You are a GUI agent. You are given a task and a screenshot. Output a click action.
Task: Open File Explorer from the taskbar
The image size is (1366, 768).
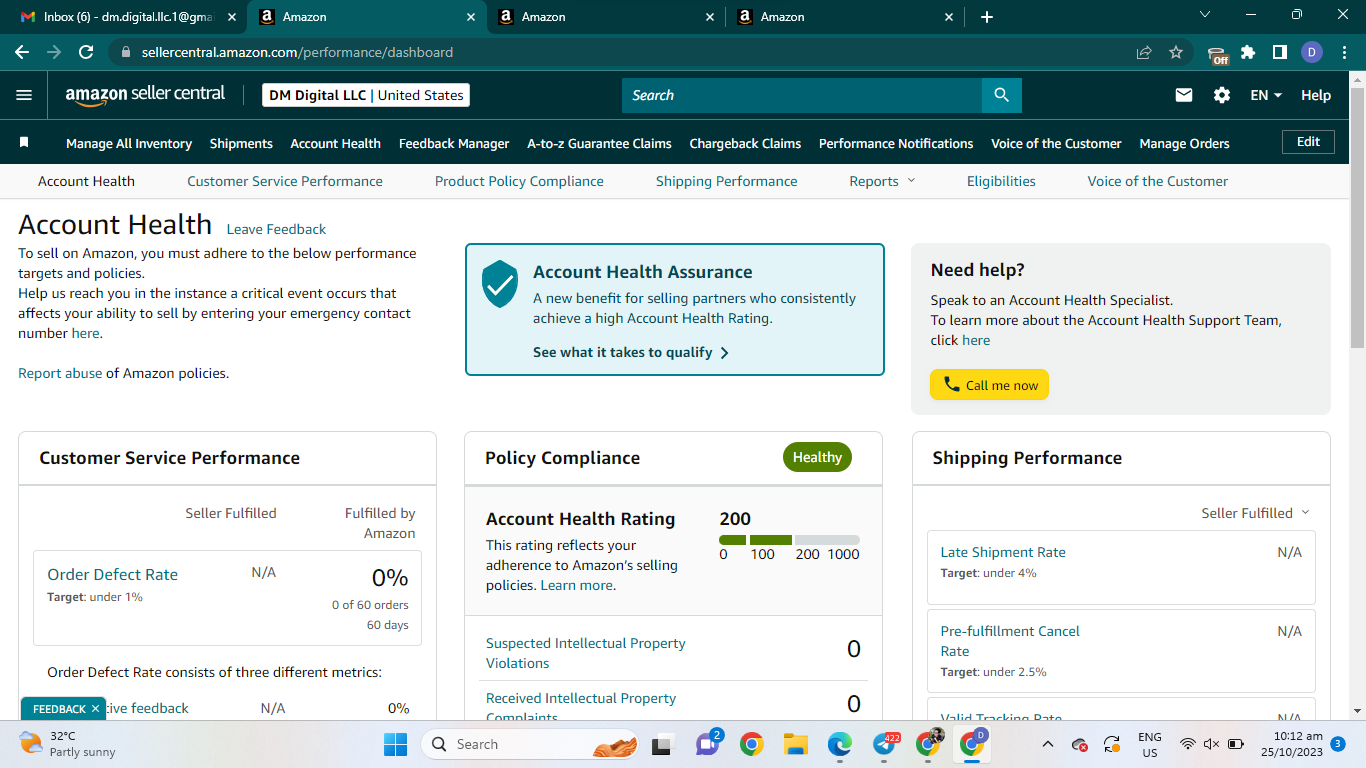coord(795,744)
